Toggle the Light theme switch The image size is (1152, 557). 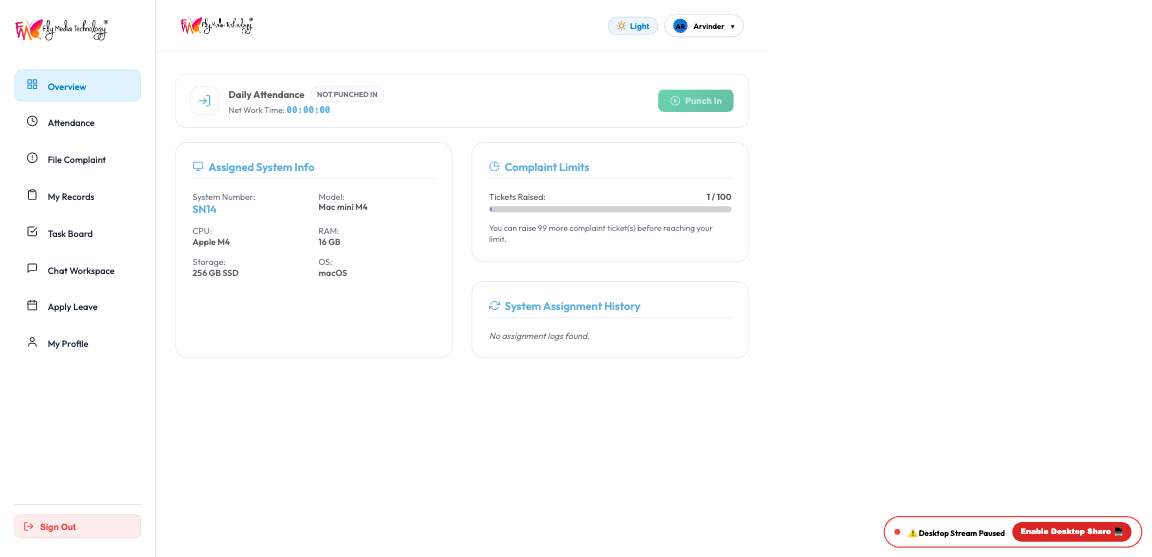pyautogui.click(x=633, y=26)
